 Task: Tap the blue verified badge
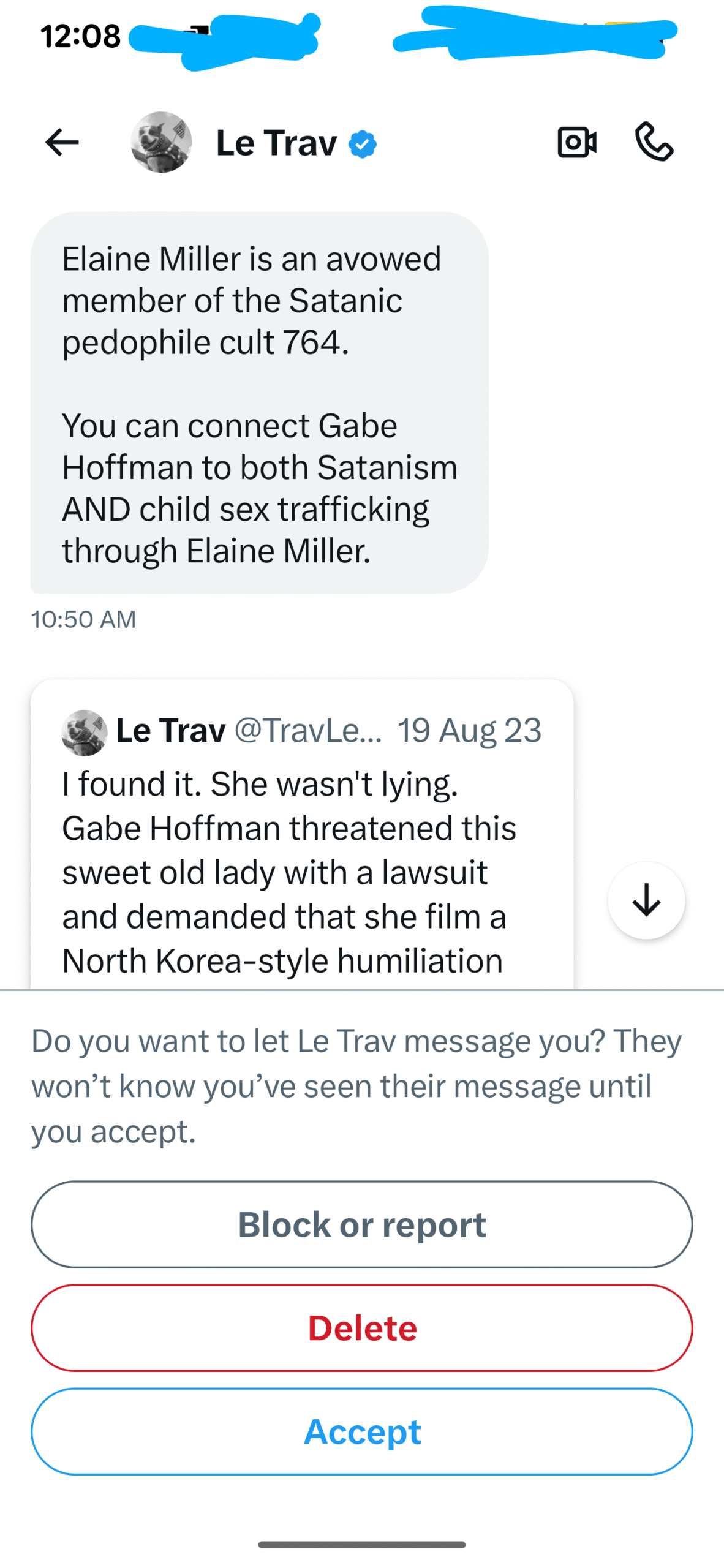click(363, 145)
